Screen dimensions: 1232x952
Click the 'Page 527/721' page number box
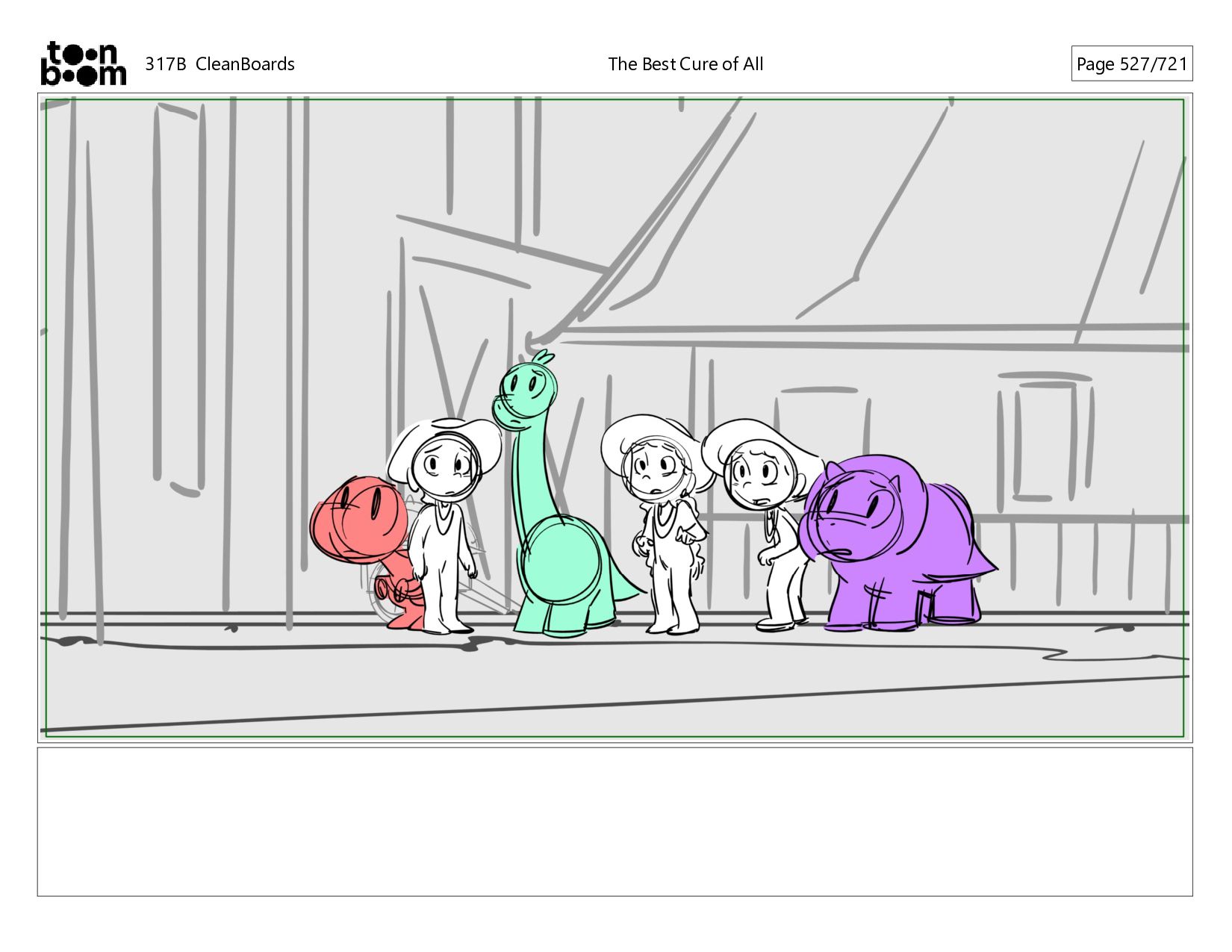point(1131,63)
